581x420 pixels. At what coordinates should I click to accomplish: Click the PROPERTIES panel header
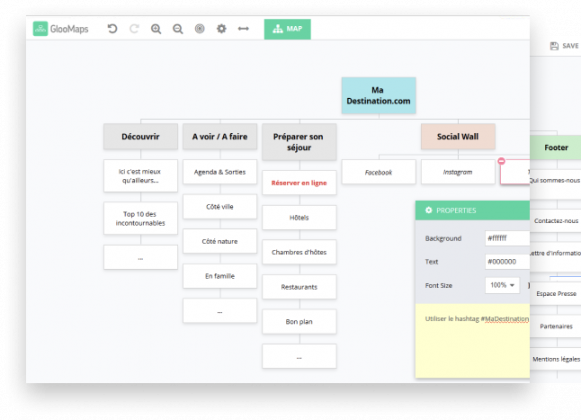[472, 210]
